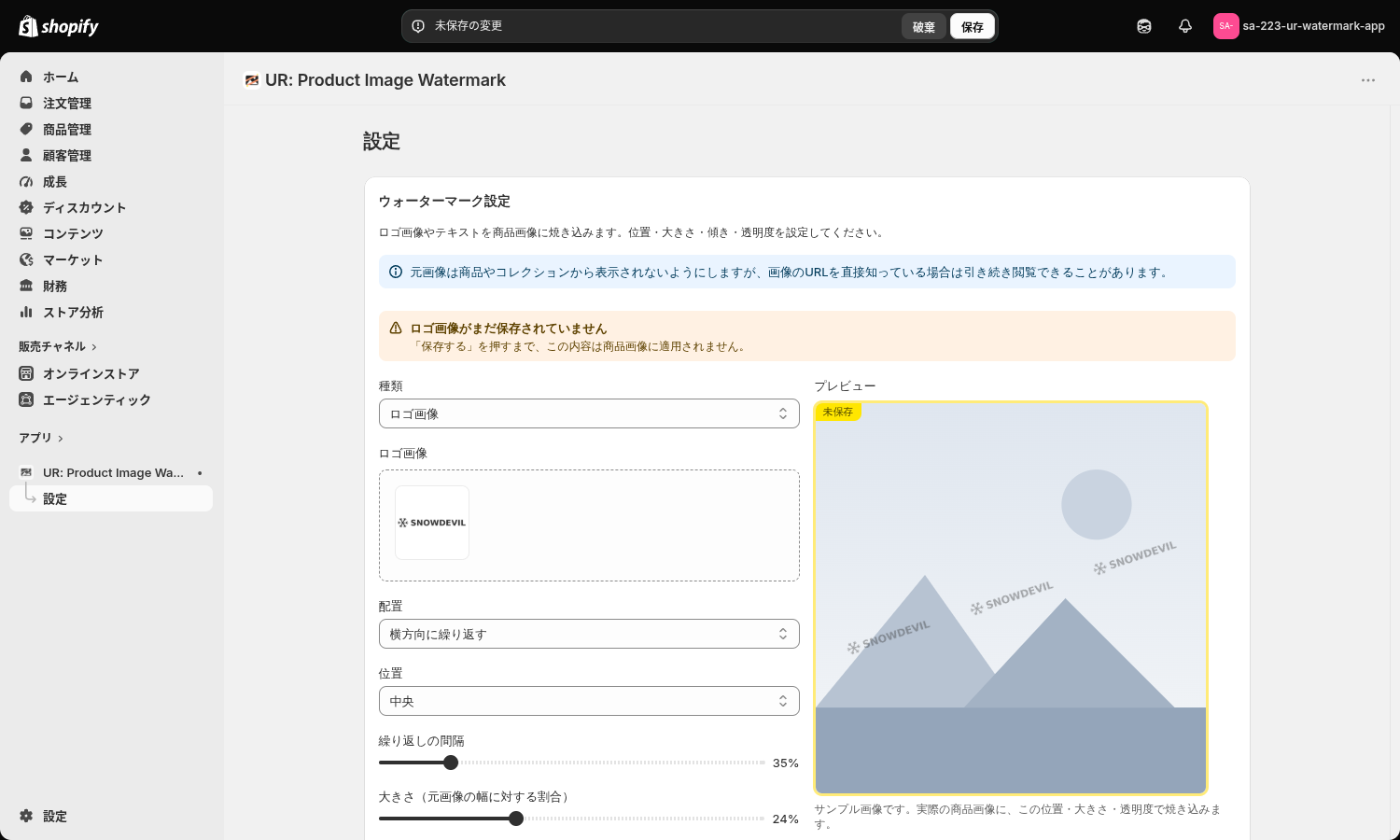The height and width of the screenshot is (840, 1400).
Task: Click the 破棄 discard button
Action: (x=924, y=27)
